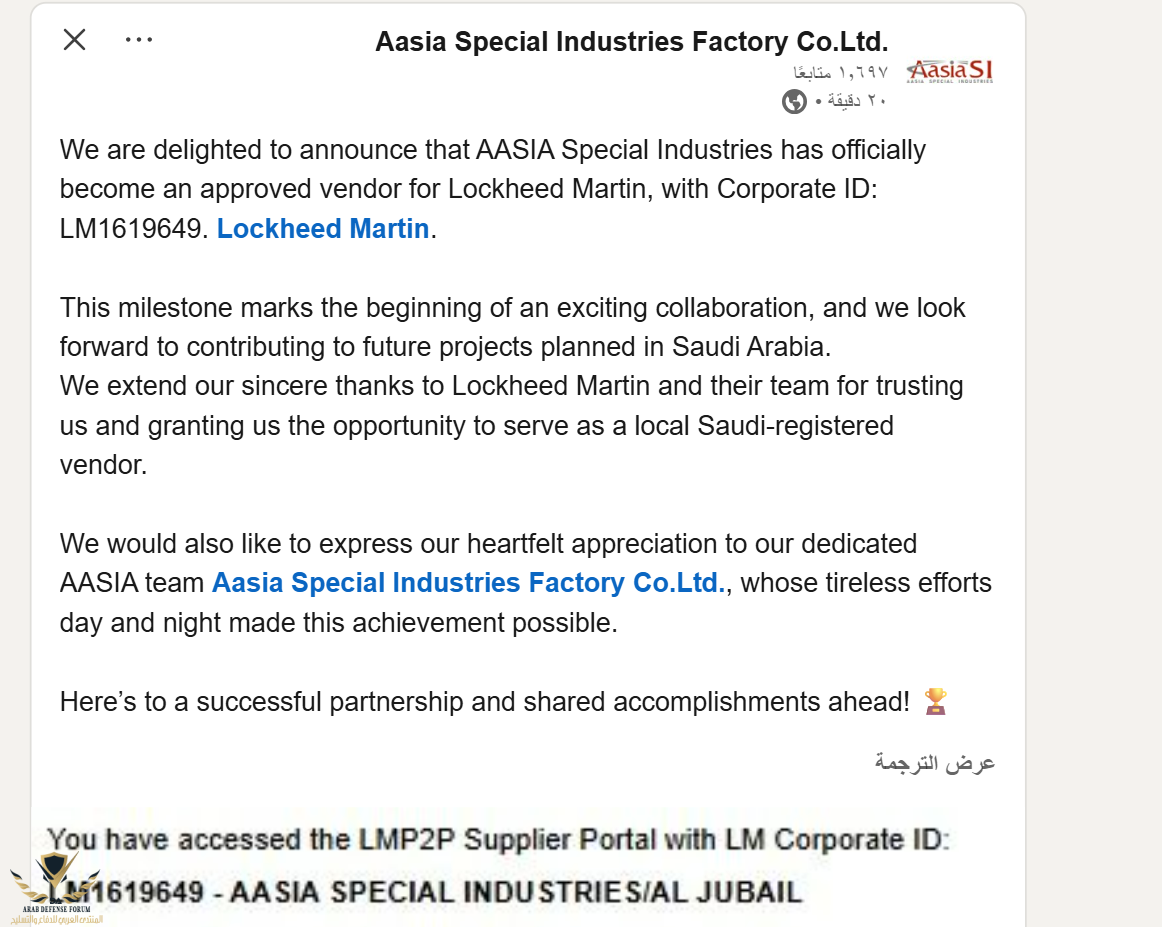Open the blue Aasia Special Industries mention link
This screenshot has width=1162, height=927.
click(x=468, y=582)
